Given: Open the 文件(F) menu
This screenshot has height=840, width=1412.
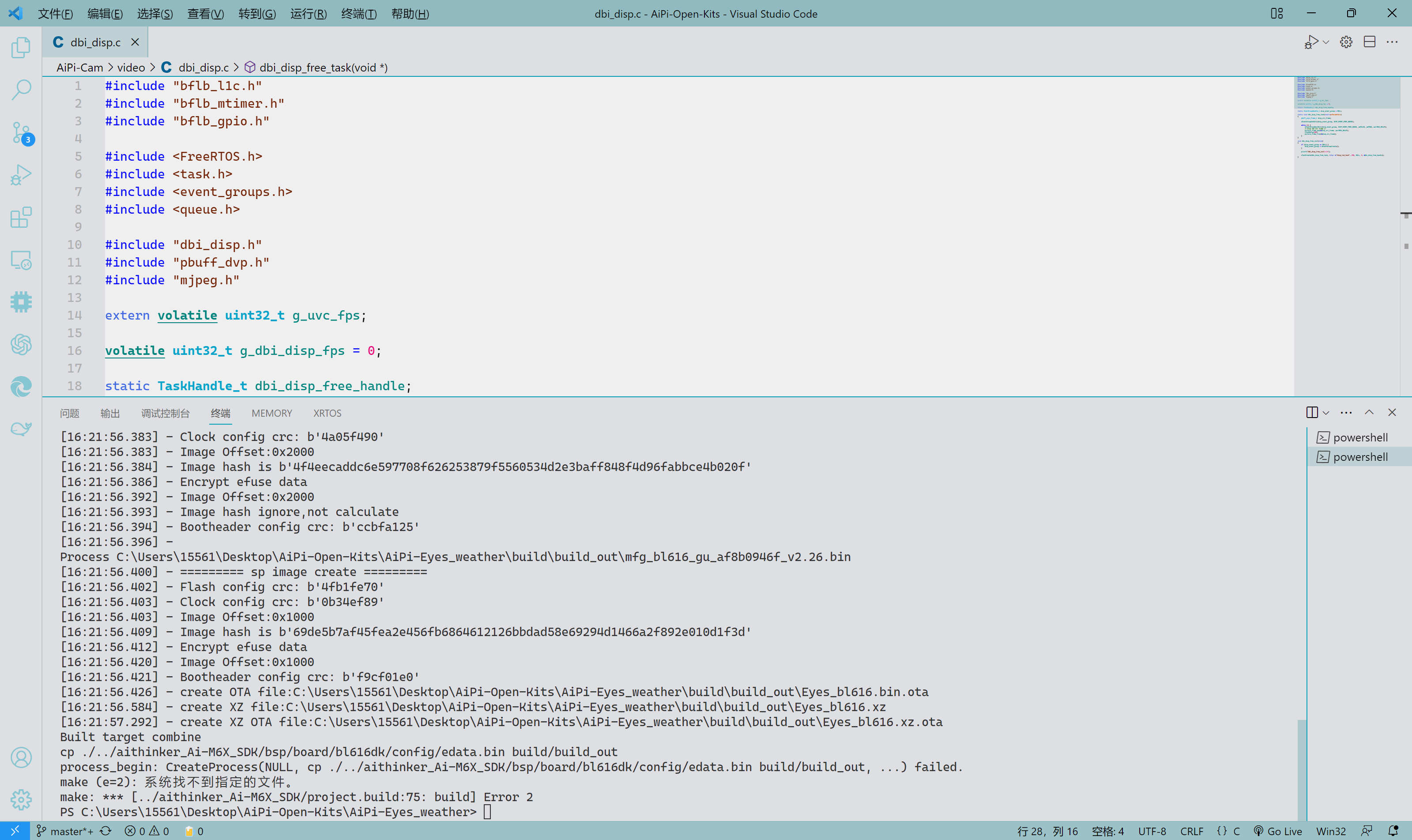Looking at the screenshot, I should (56, 14).
